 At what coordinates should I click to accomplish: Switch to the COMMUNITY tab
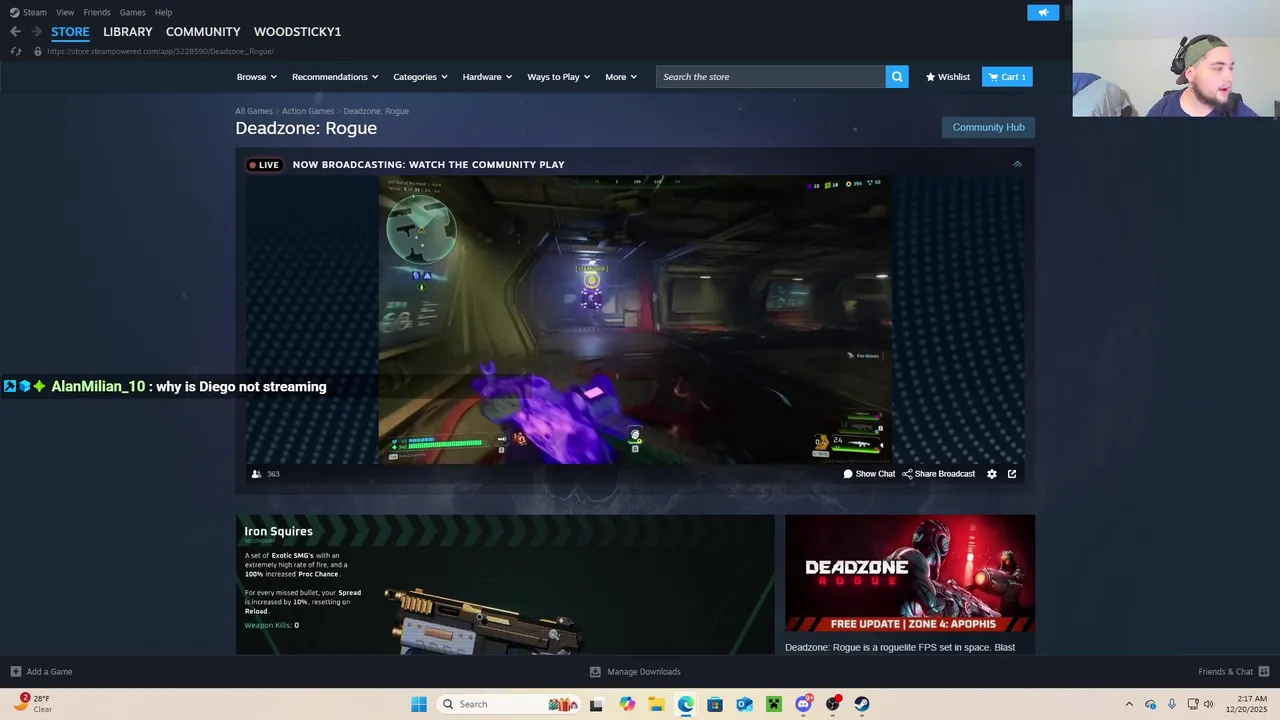[203, 32]
